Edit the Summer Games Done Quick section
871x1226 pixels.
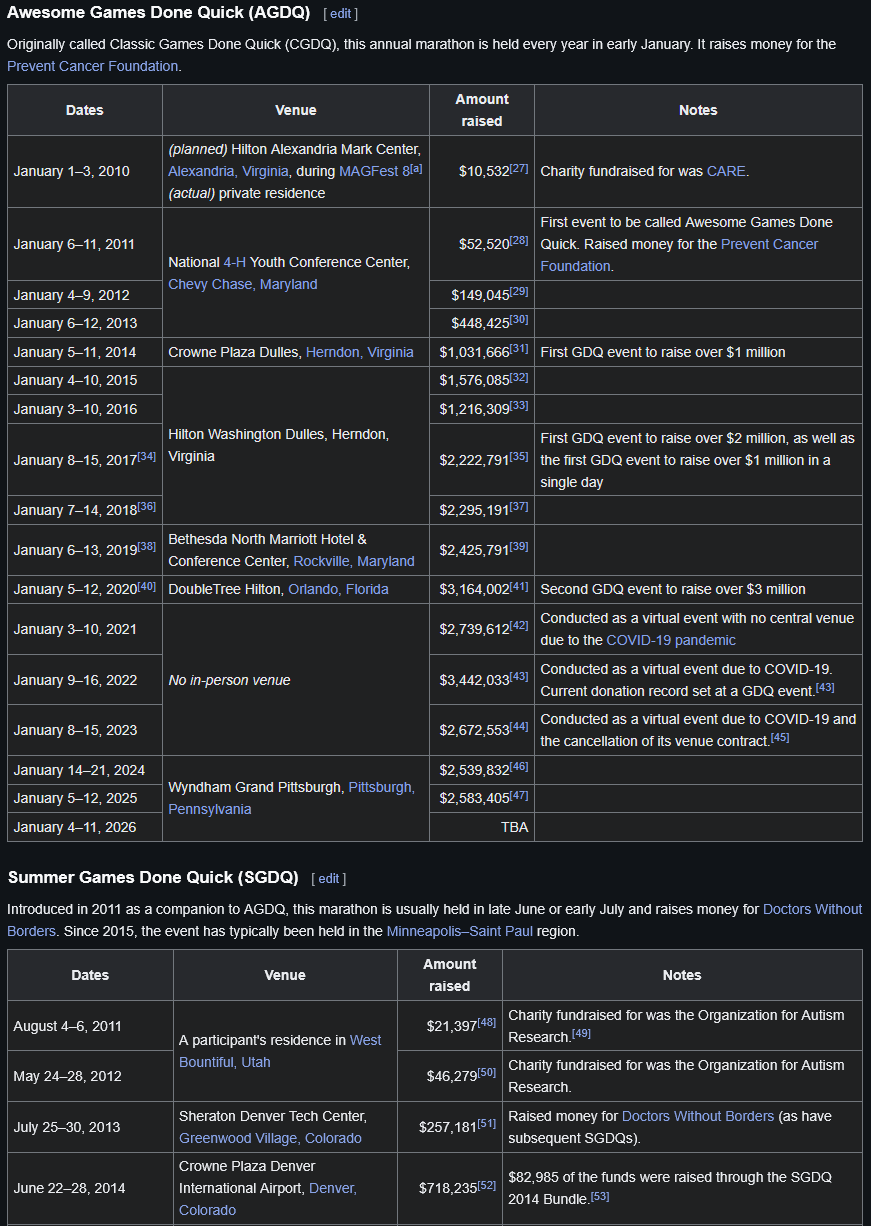point(329,878)
